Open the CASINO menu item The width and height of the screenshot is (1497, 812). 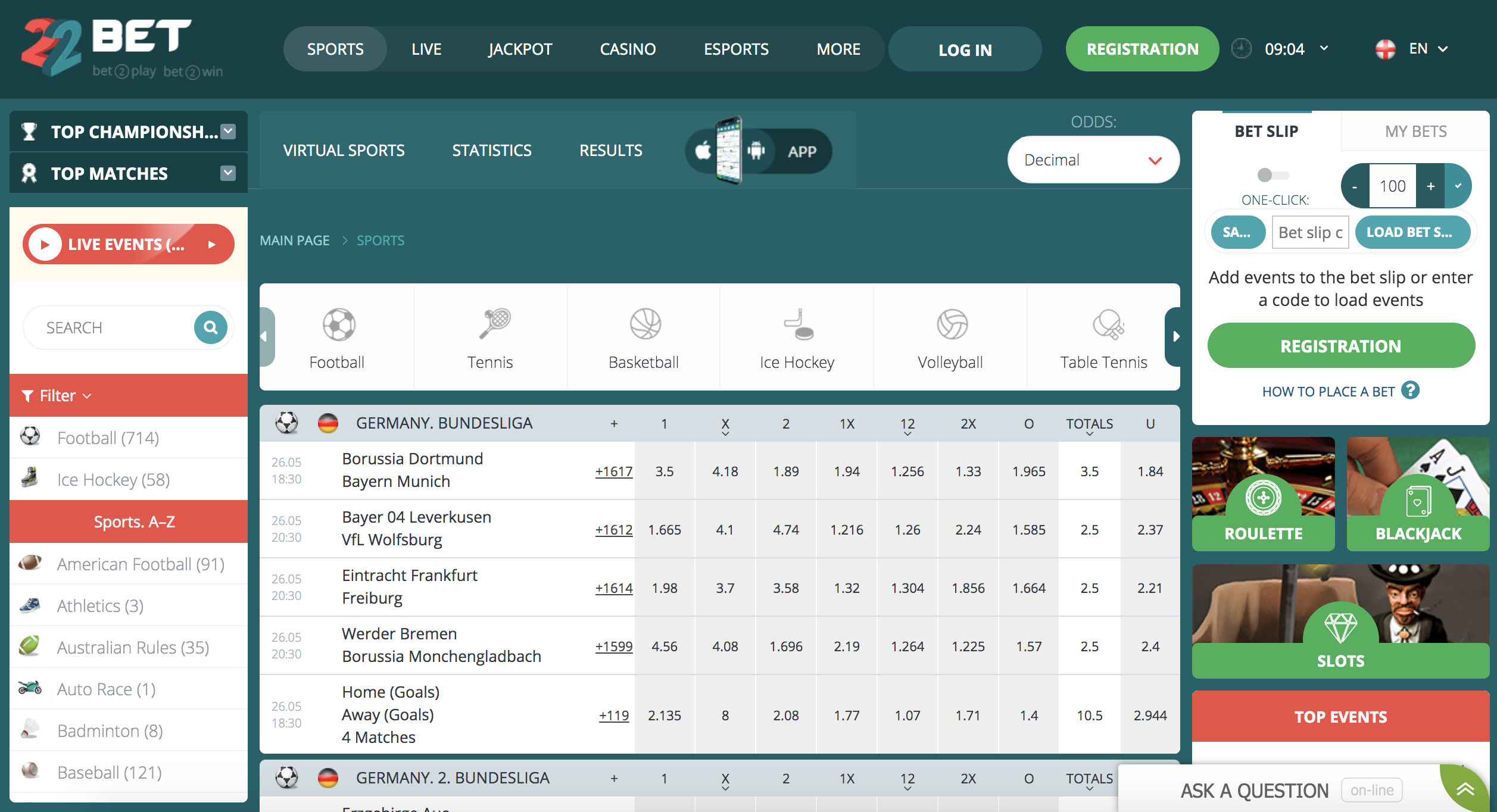(628, 49)
